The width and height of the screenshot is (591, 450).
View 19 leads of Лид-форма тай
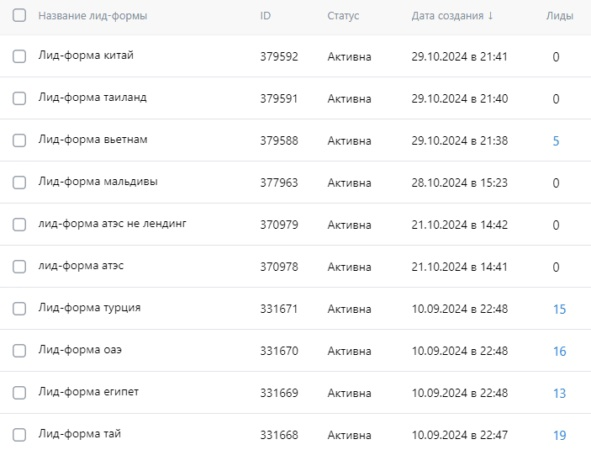(560, 435)
